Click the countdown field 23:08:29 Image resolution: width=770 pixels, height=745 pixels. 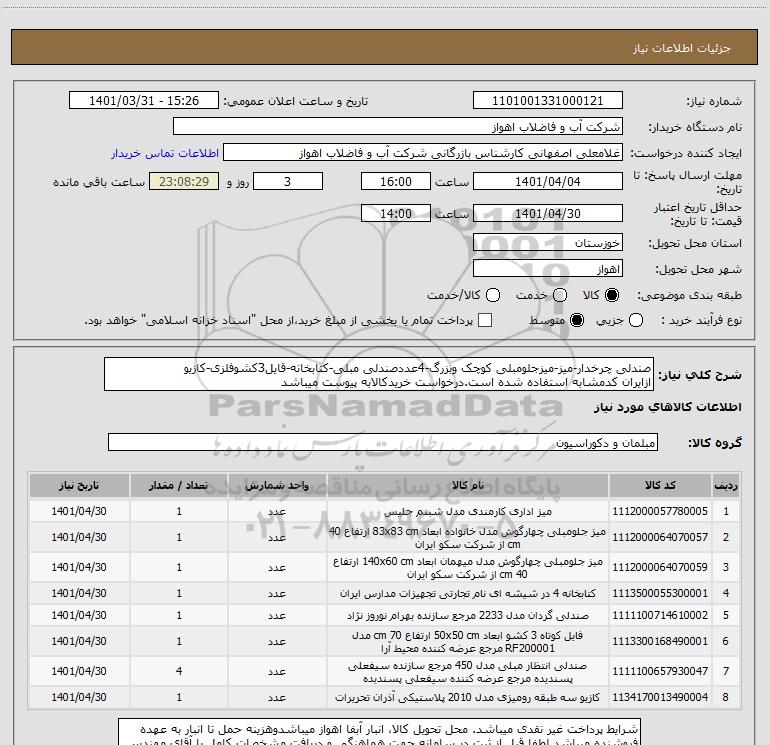(x=184, y=181)
